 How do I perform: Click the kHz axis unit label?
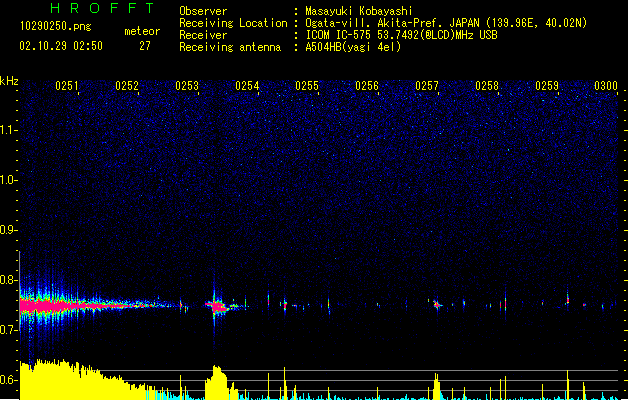click(x=9, y=81)
